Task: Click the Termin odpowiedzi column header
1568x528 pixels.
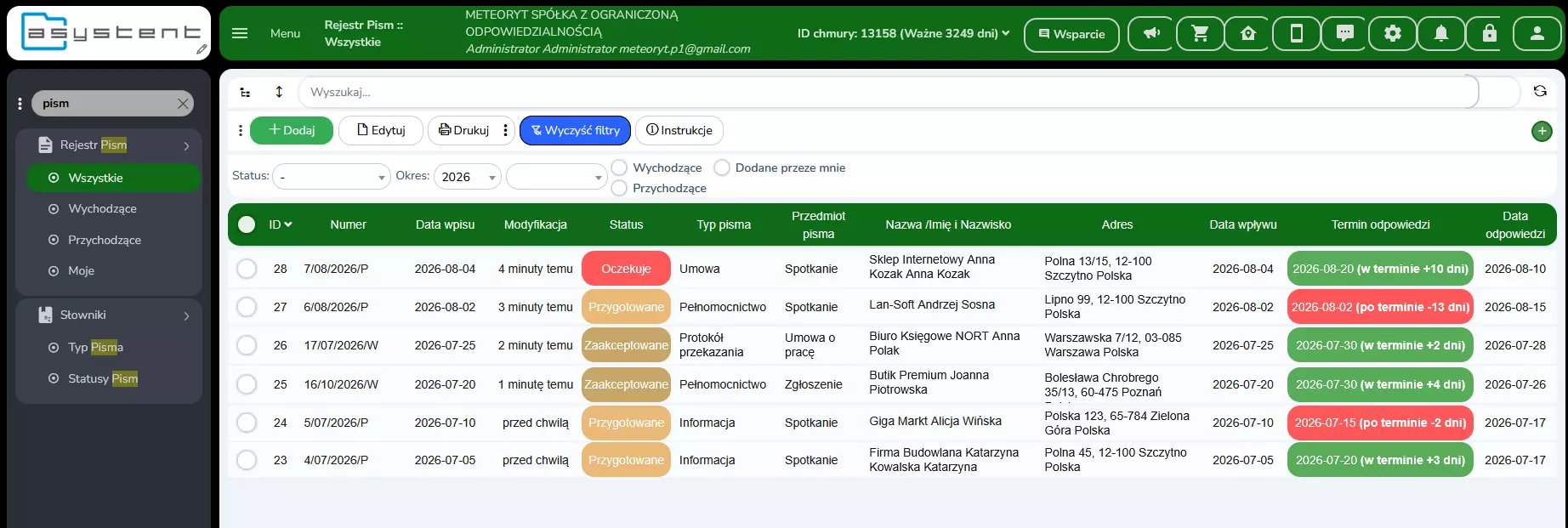Action: click(1380, 224)
